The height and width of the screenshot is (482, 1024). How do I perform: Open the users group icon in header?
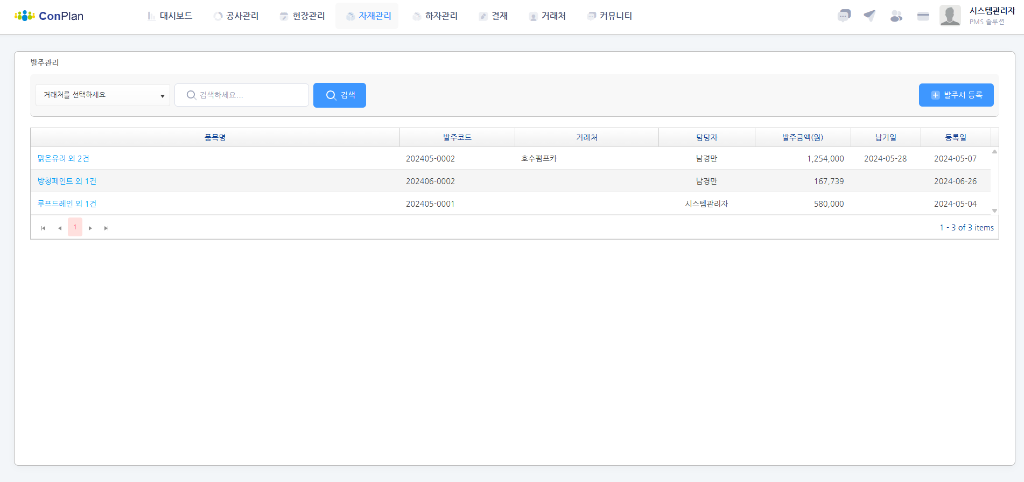pyautogui.click(x=896, y=16)
